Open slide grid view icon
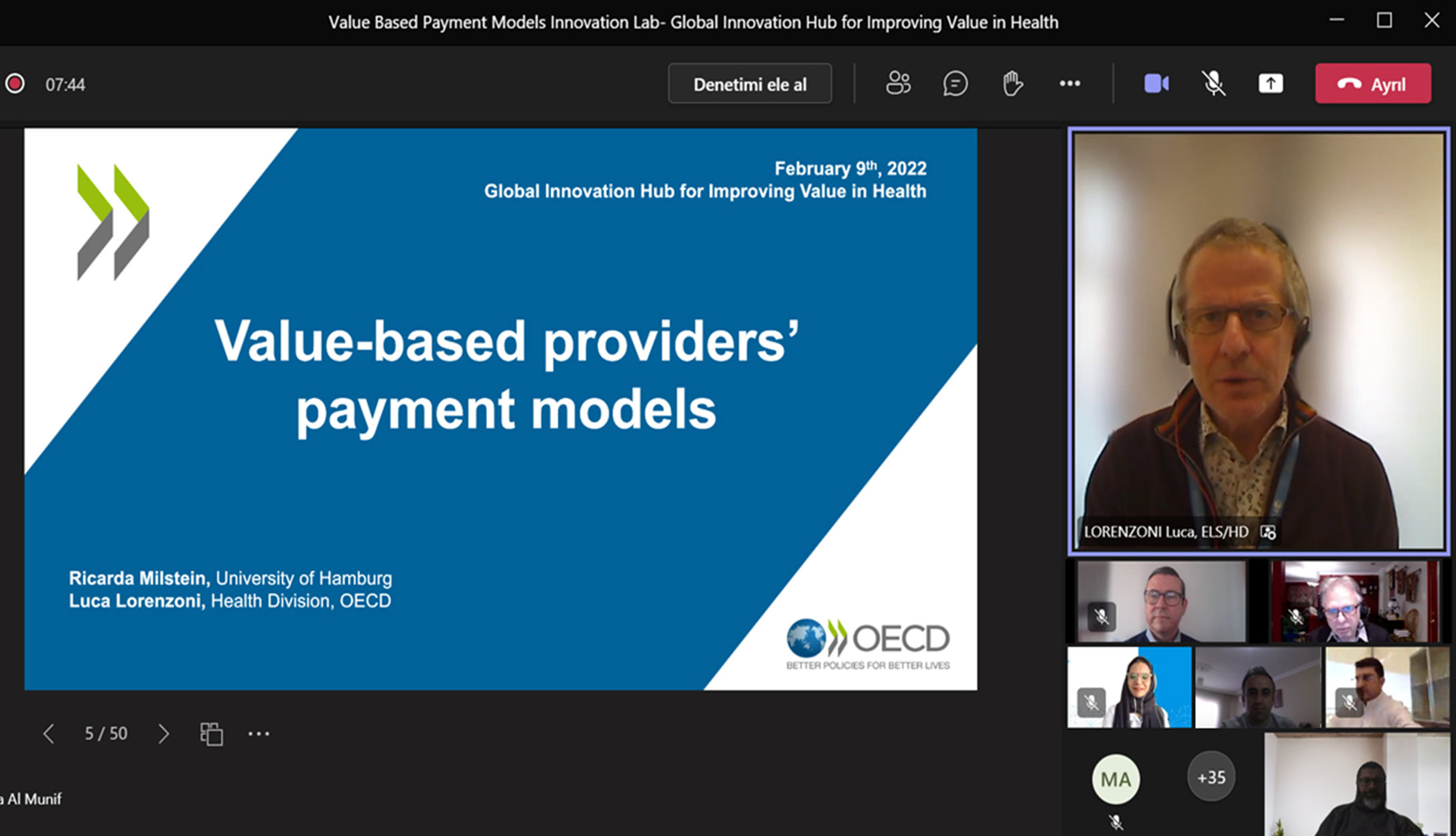This screenshot has height=836, width=1456. (211, 733)
